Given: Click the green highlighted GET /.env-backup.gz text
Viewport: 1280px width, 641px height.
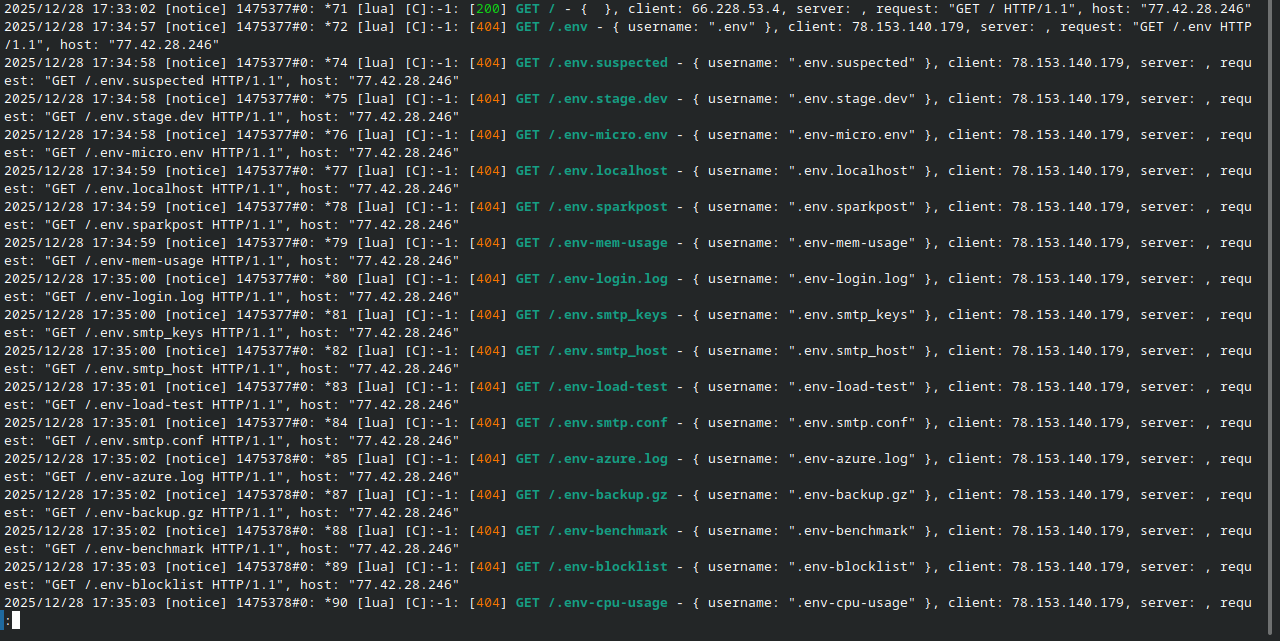Looking at the screenshot, I should [x=591, y=494].
